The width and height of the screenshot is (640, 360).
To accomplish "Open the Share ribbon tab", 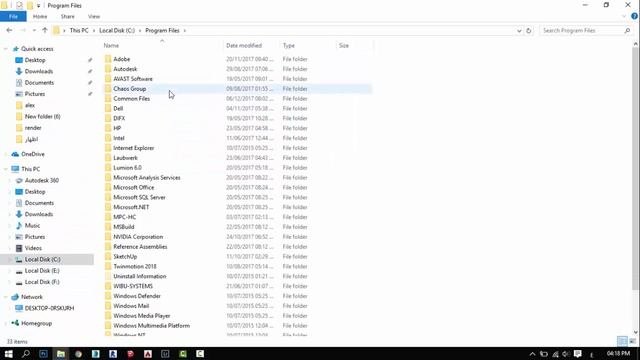I will pos(67,16).
